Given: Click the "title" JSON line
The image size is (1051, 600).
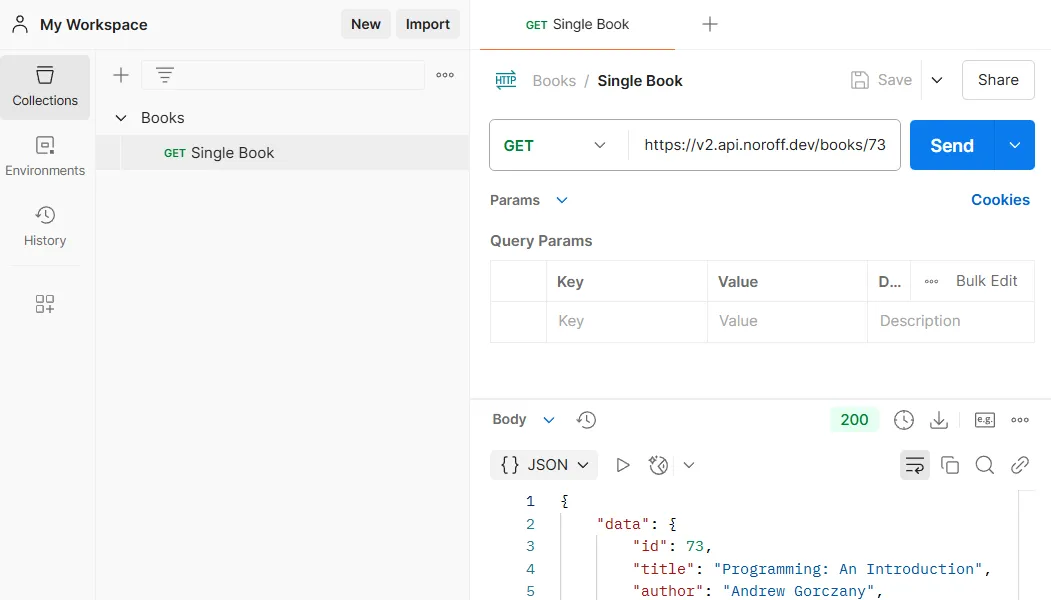Looking at the screenshot, I should point(812,568).
